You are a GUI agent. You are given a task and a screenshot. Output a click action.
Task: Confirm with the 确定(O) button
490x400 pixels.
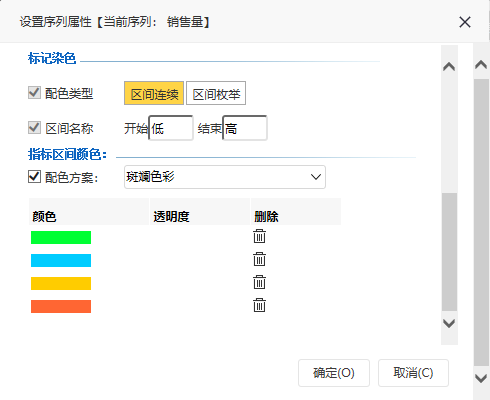tap(334, 373)
